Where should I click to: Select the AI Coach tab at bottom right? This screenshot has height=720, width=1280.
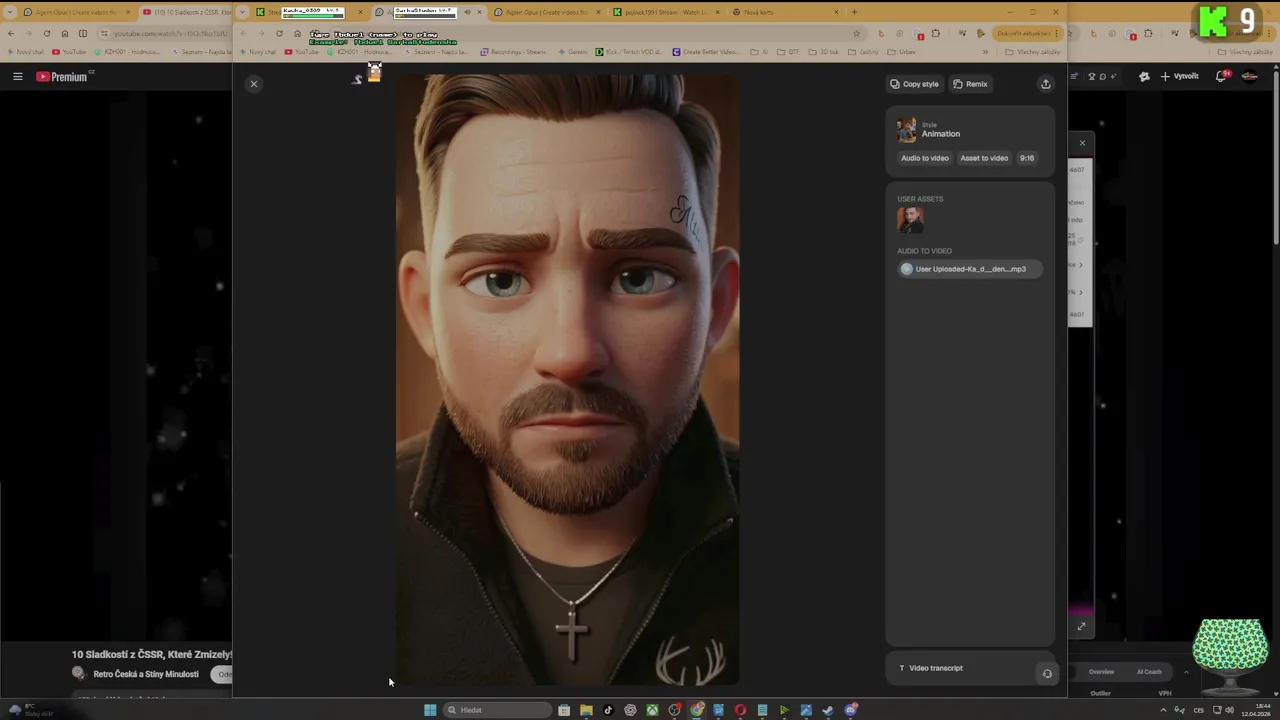1150,672
